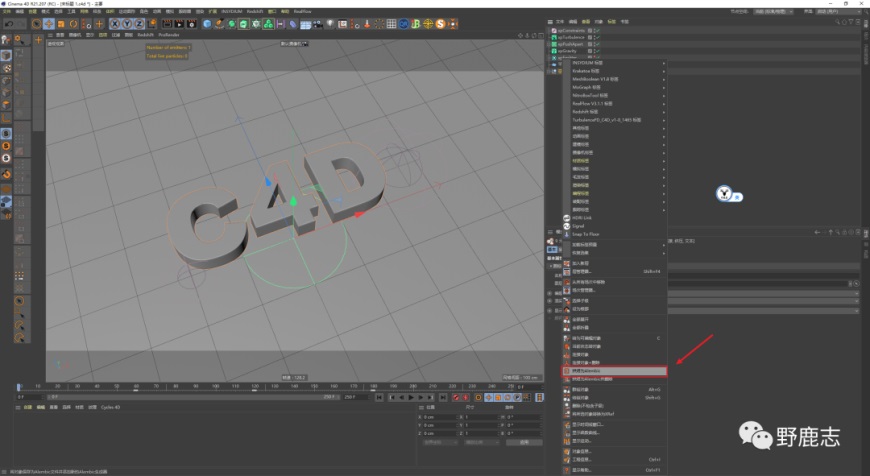Click the green B plugin icon
This screenshot has width=870, height=476.
(416, 24)
